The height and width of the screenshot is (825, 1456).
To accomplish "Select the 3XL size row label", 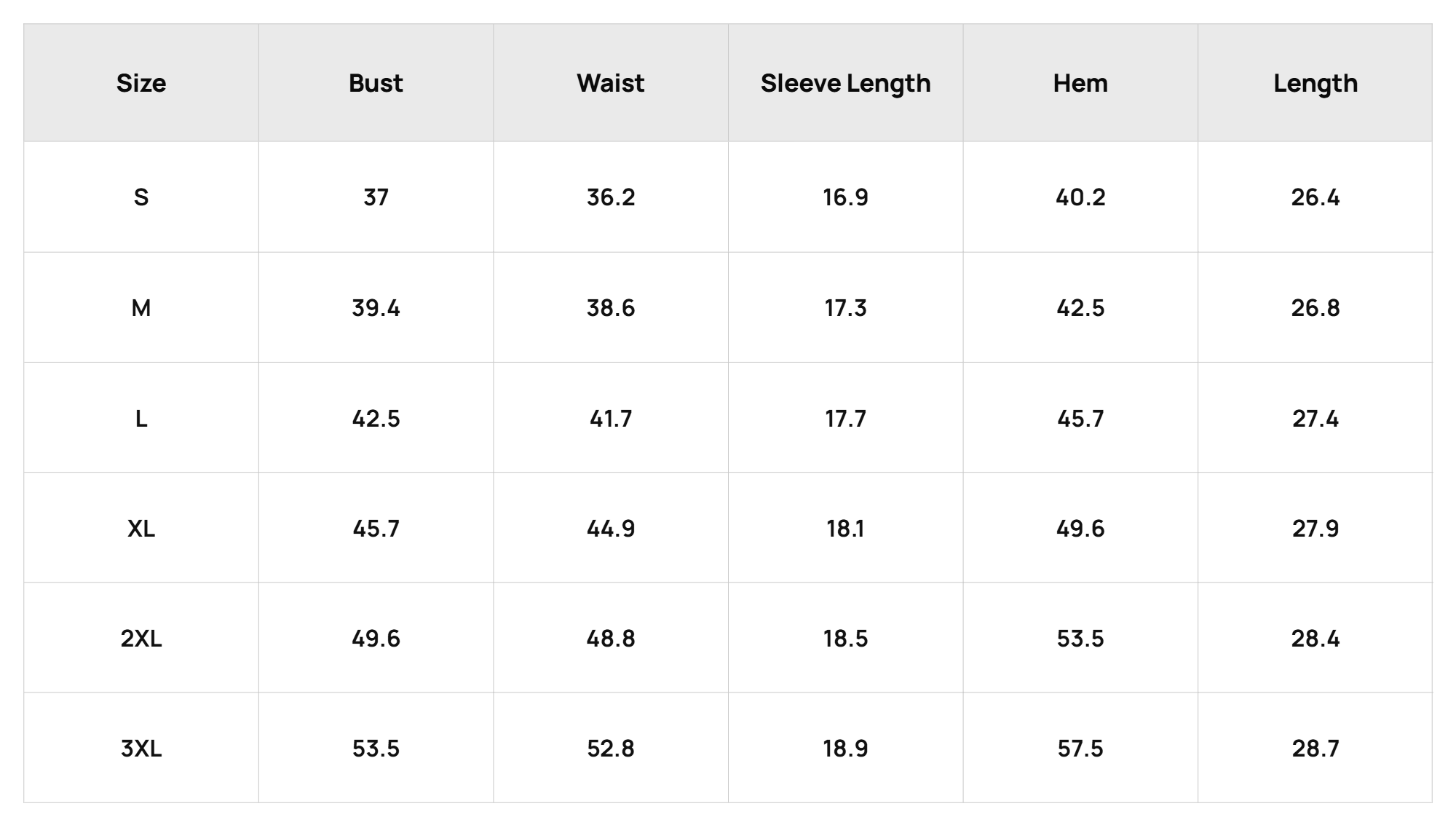I will pyautogui.click(x=141, y=749).
